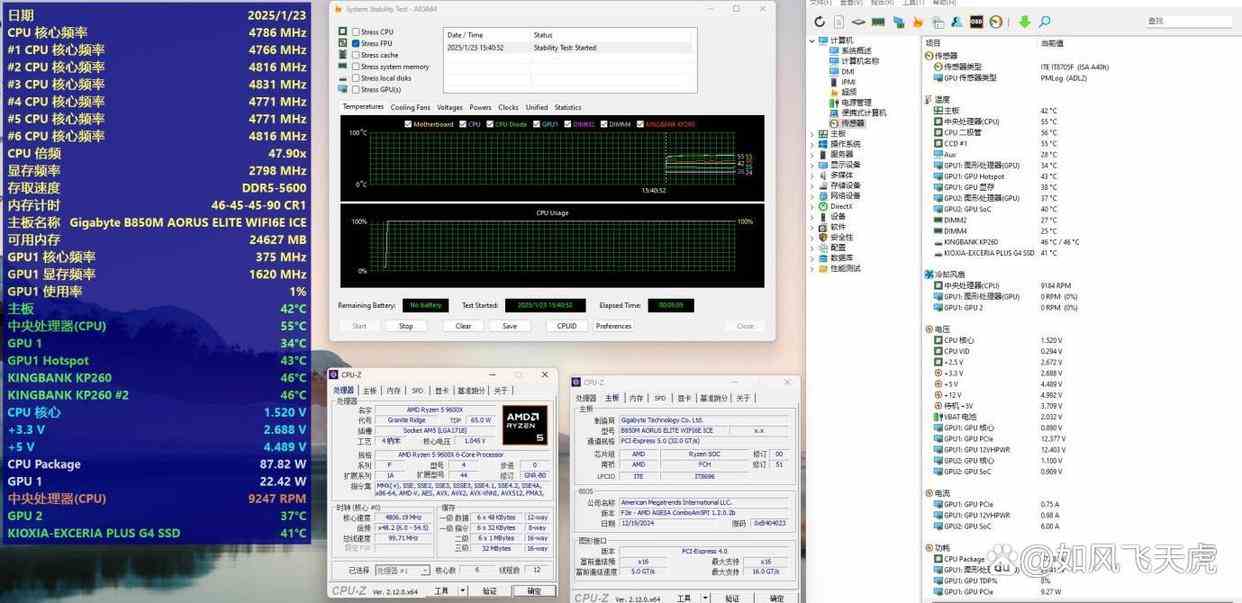The width and height of the screenshot is (1242, 603).
Task: Switch to the Voltages tab in stability test
Action: click(x=449, y=107)
